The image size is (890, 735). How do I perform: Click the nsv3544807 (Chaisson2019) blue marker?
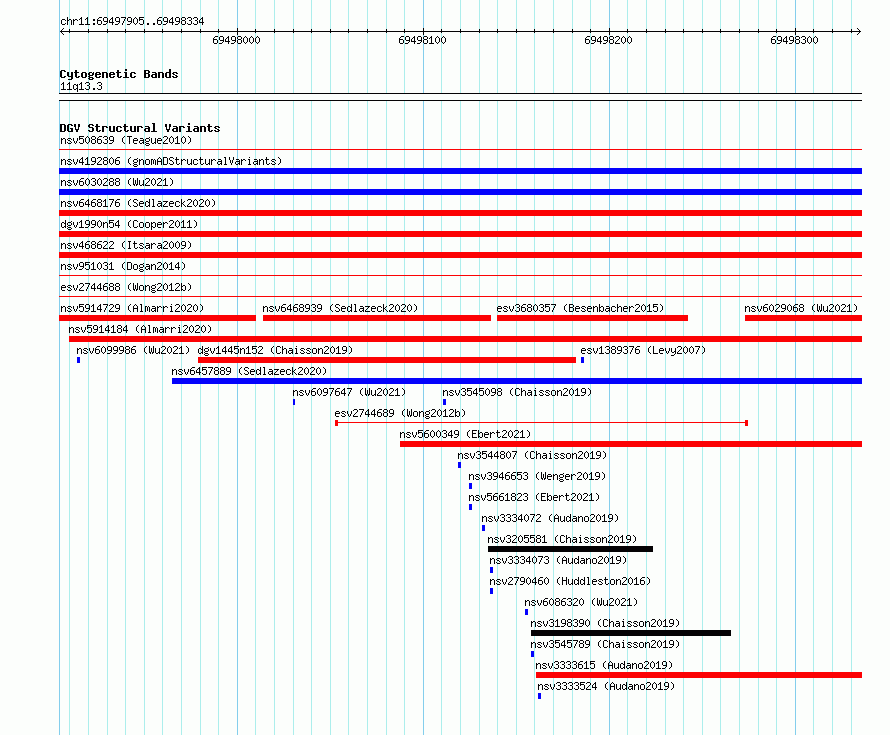(x=460, y=465)
